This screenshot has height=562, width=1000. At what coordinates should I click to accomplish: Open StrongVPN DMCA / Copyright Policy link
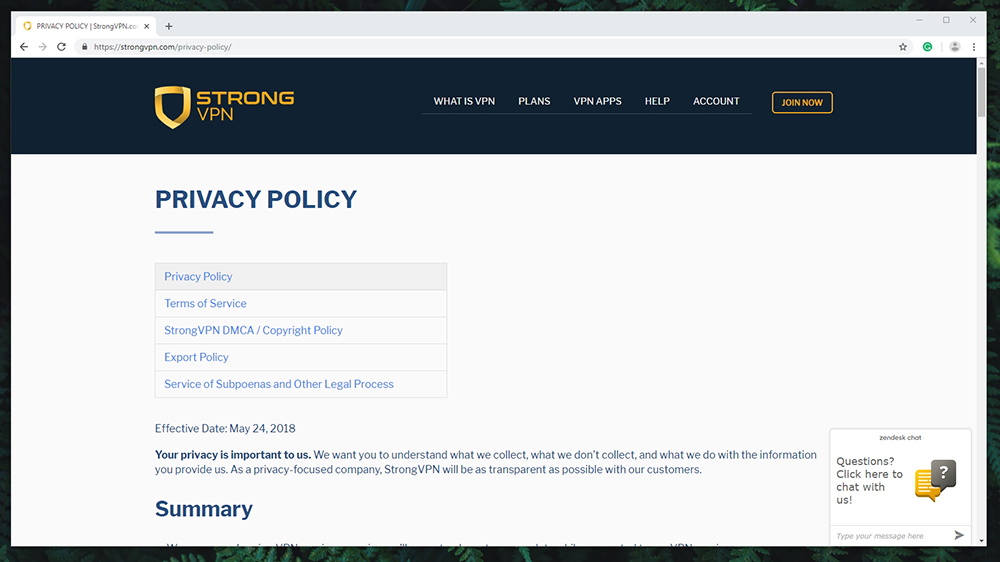[253, 330]
